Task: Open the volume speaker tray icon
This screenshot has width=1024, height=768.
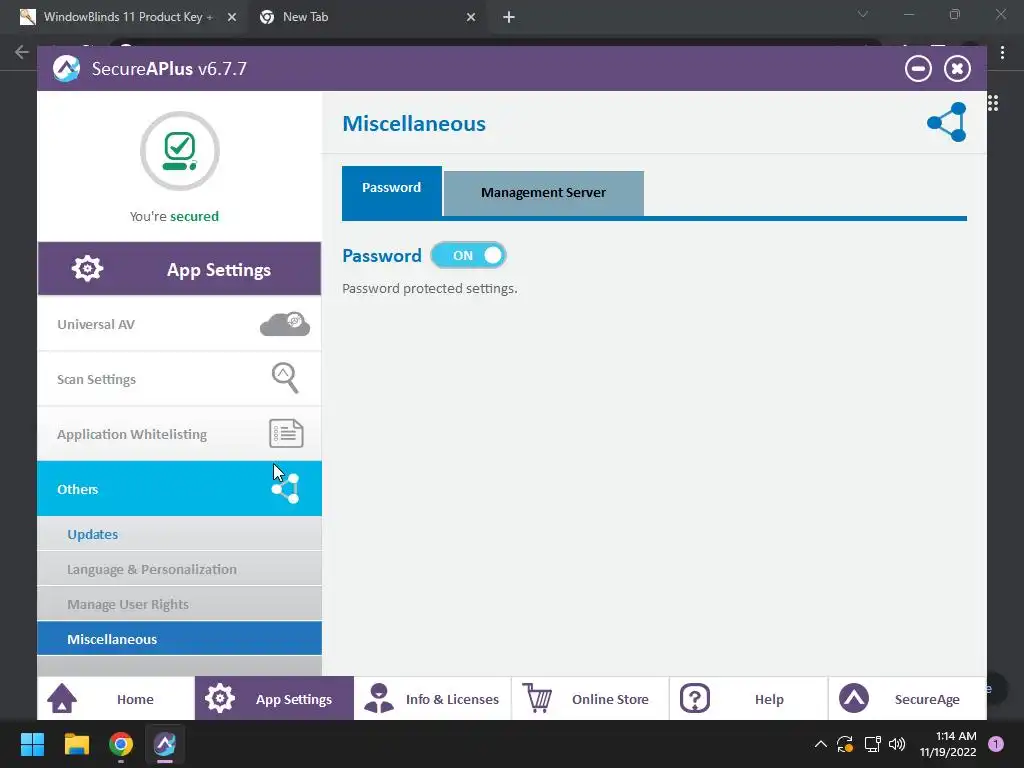Action: (897, 744)
